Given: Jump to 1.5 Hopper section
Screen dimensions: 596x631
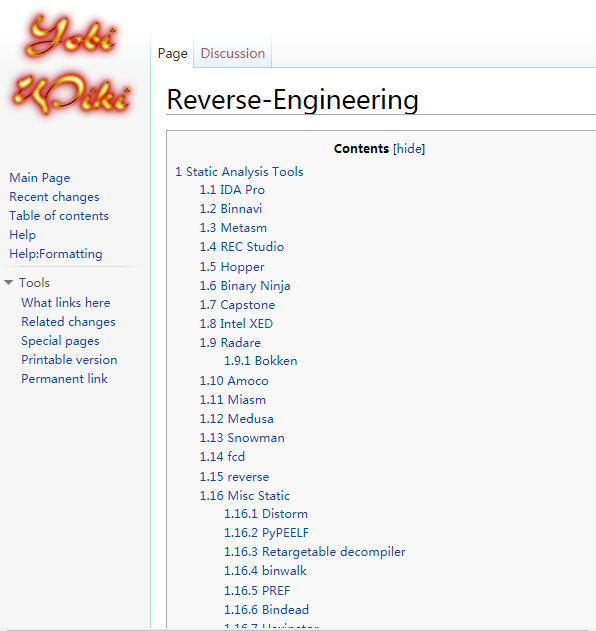Looking at the screenshot, I should click(232, 267).
